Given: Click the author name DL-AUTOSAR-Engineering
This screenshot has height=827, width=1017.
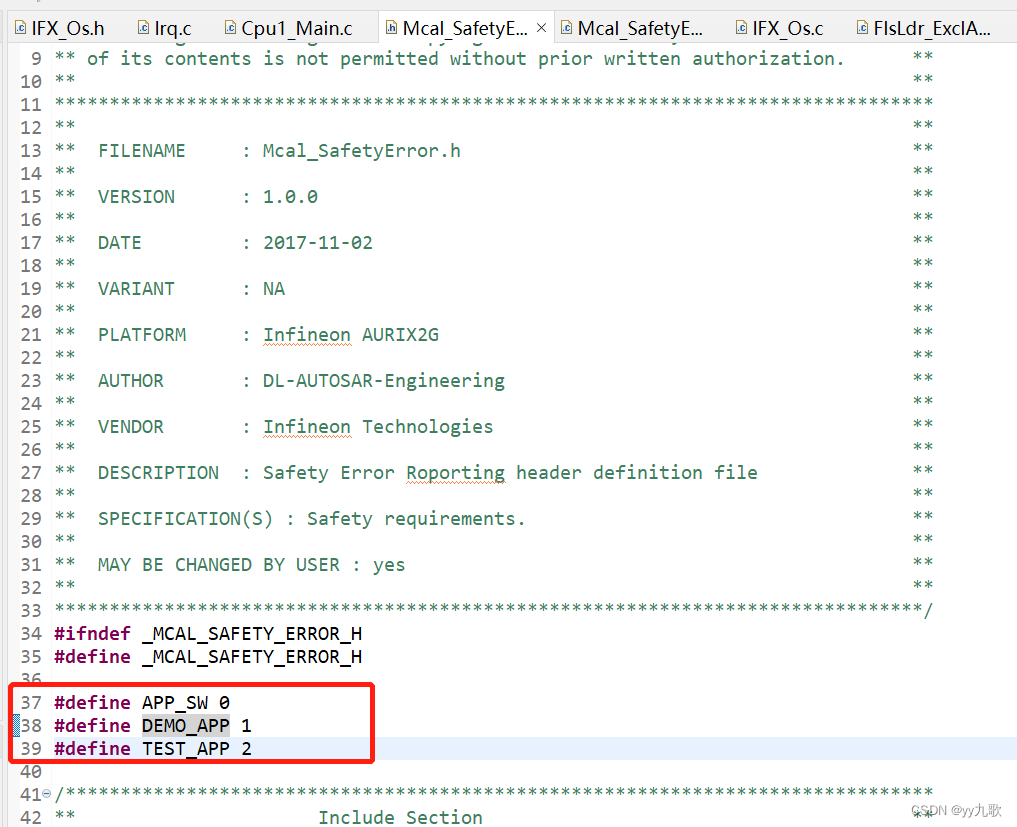Looking at the screenshot, I should 383,381.
